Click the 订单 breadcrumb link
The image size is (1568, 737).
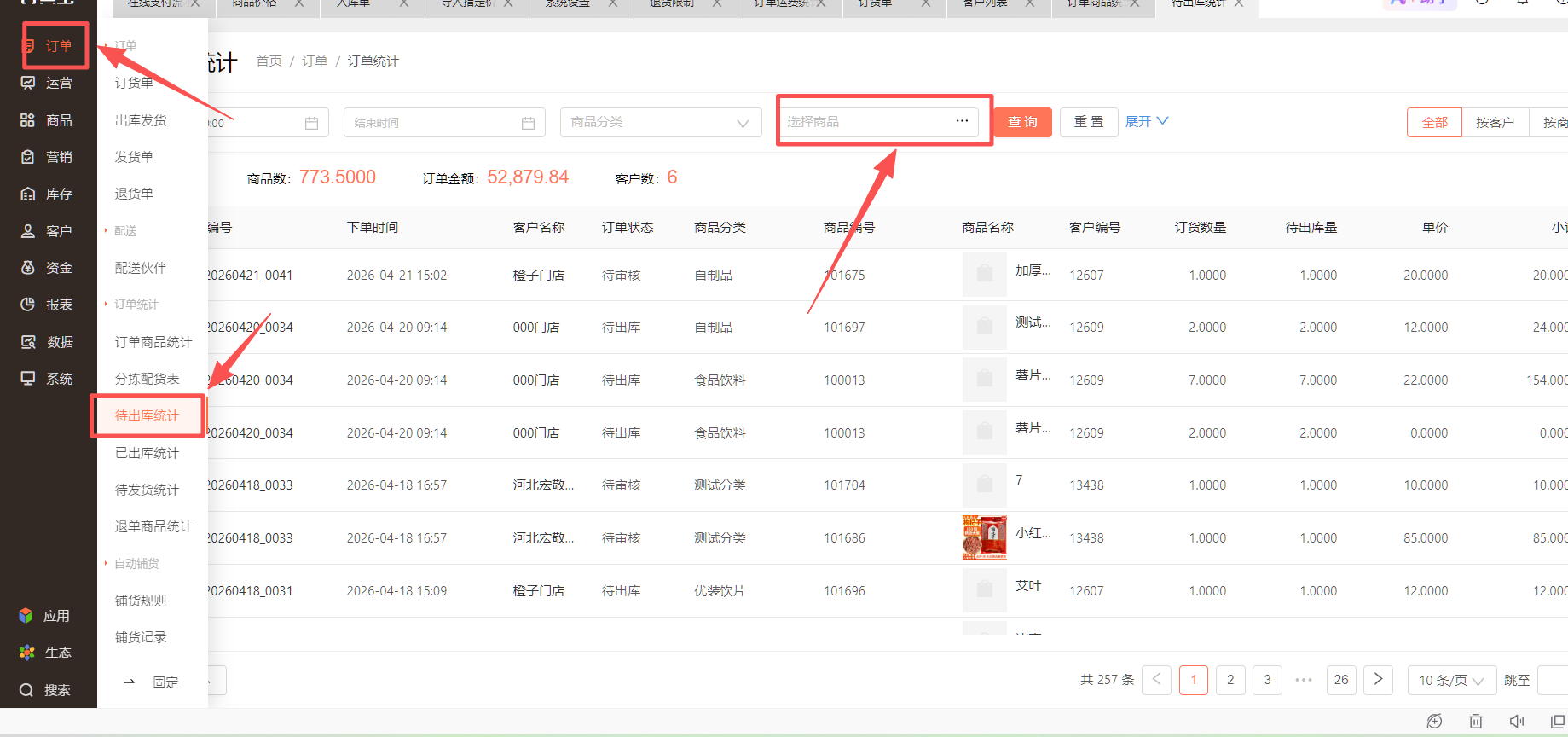pyautogui.click(x=315, y=61)
